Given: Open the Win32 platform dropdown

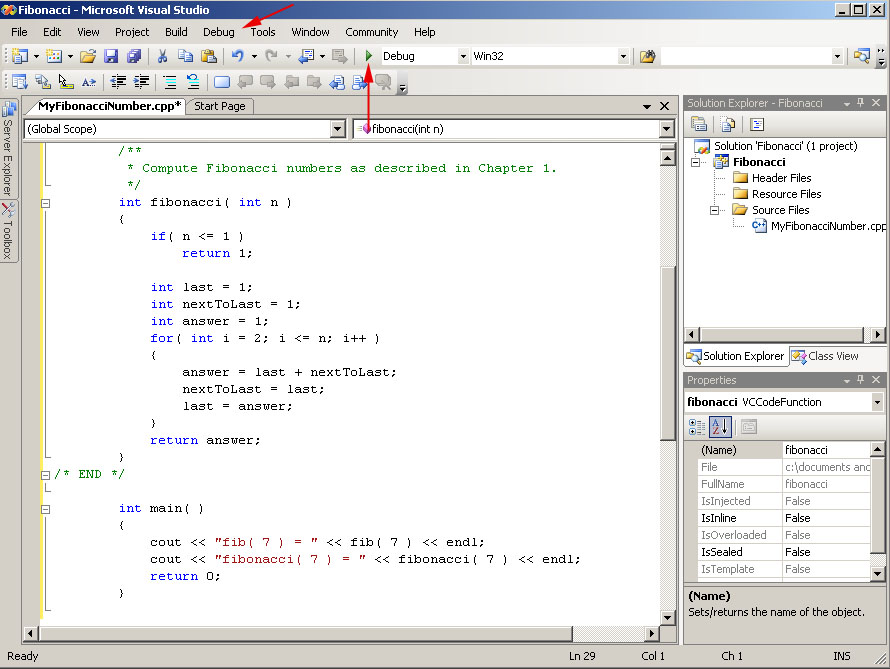Looking at the screenshot, I should (623, 56).
